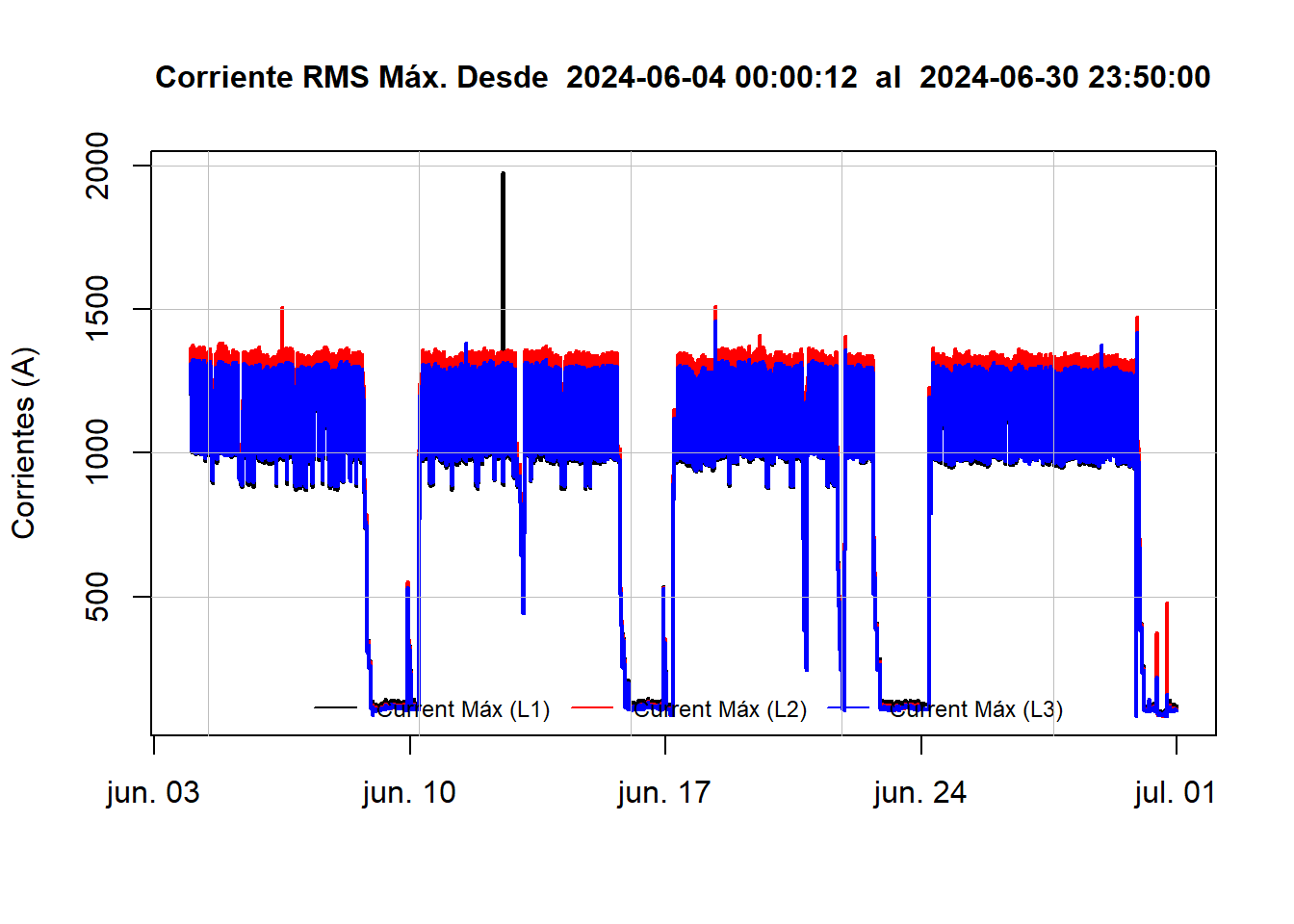Click the "Corrientes (A)" y-axis title

point(23,443)
